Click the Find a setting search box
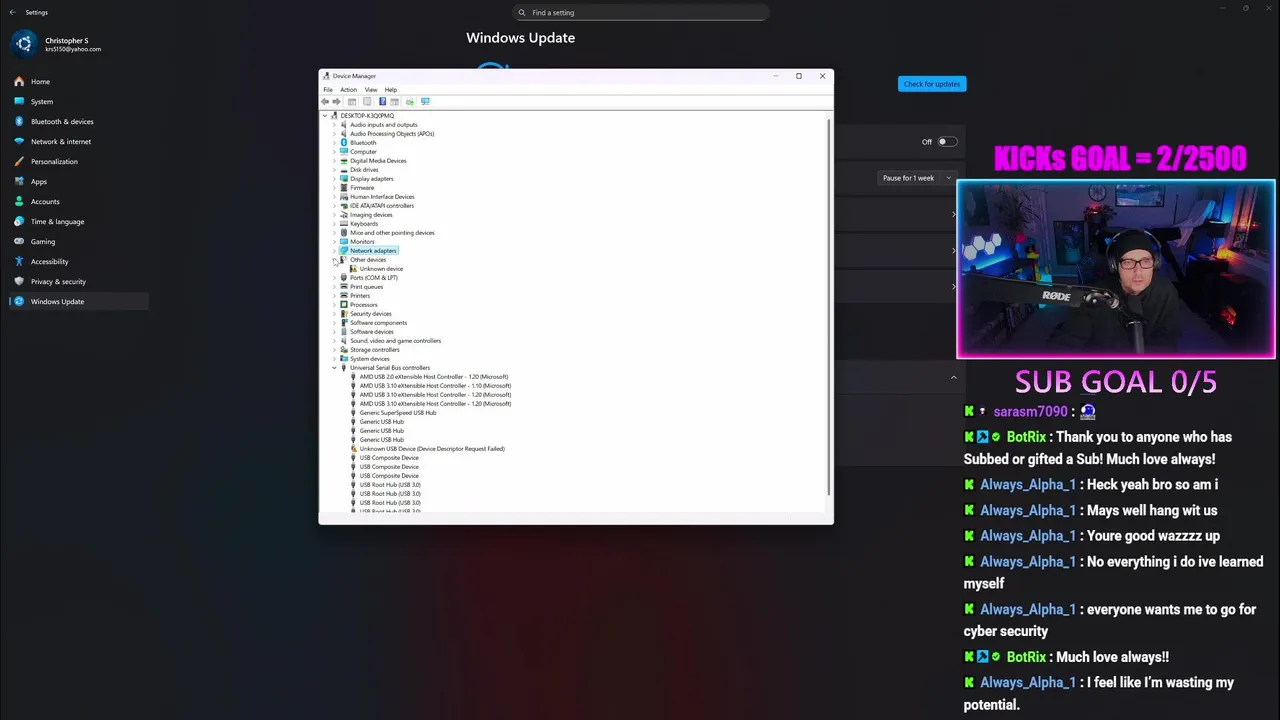1280x720 pixels. (x=641, y=12)
